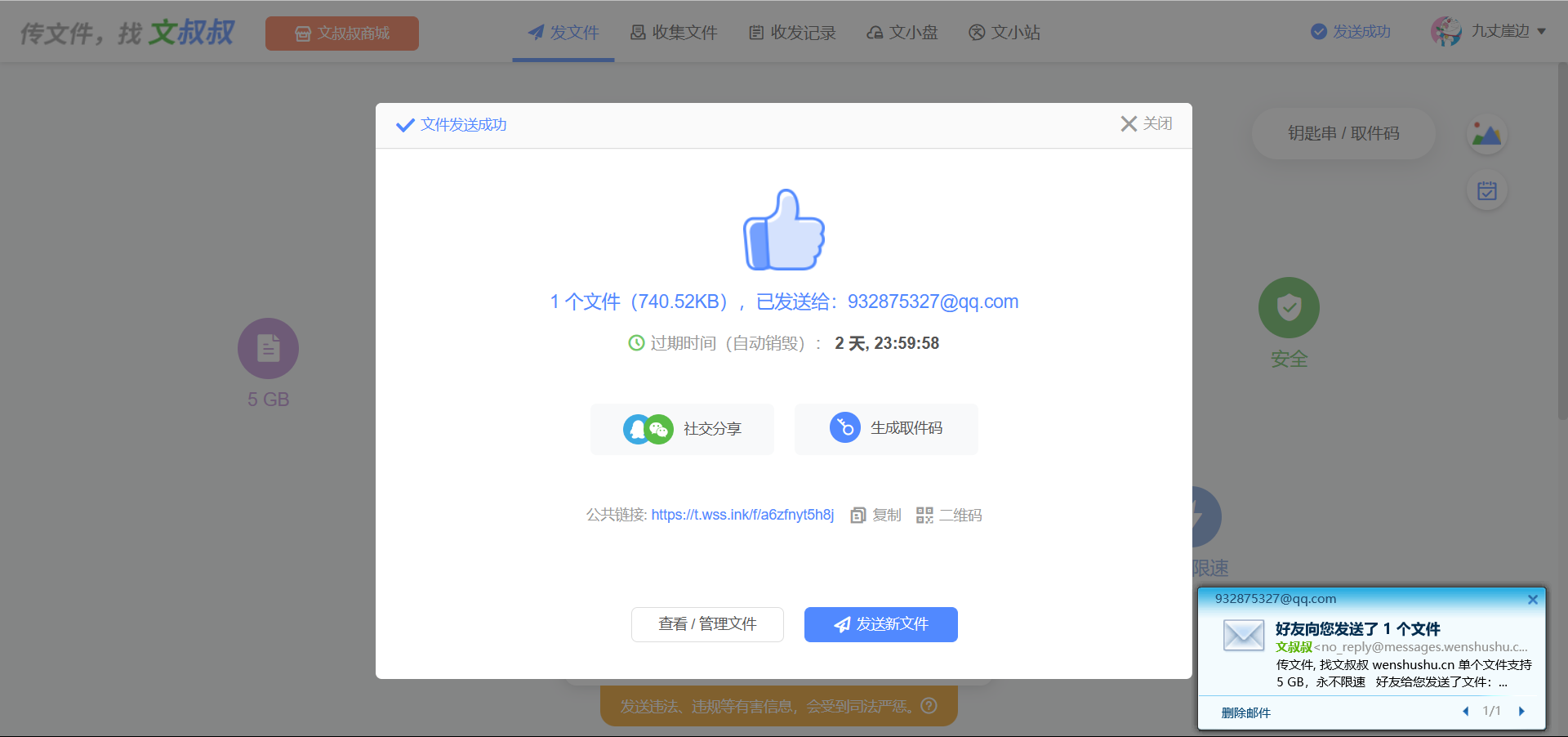Viewport: 1568px width, 737px height.
Task: Click the 传文件，找文叔叔 logo
Action: (127, 33)
